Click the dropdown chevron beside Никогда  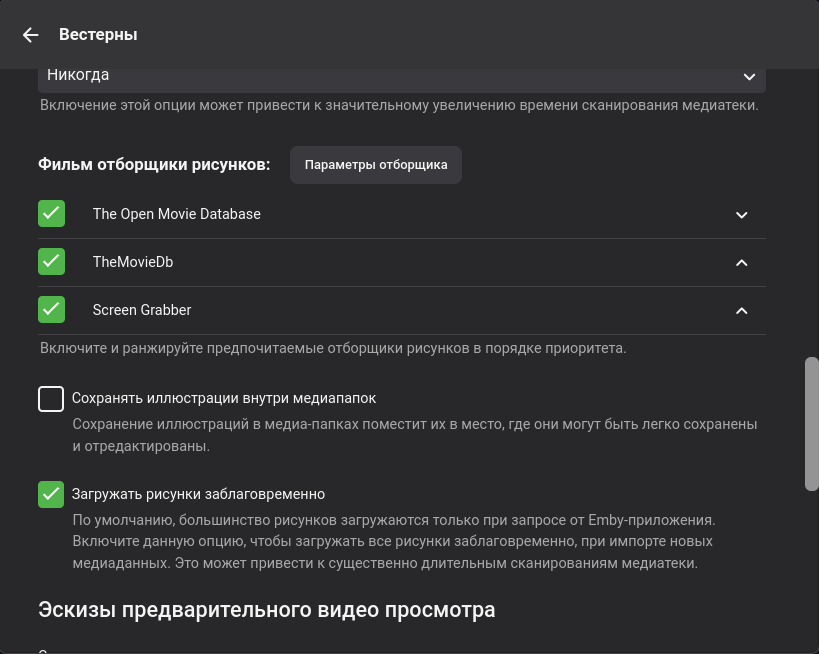coord(749,77)
